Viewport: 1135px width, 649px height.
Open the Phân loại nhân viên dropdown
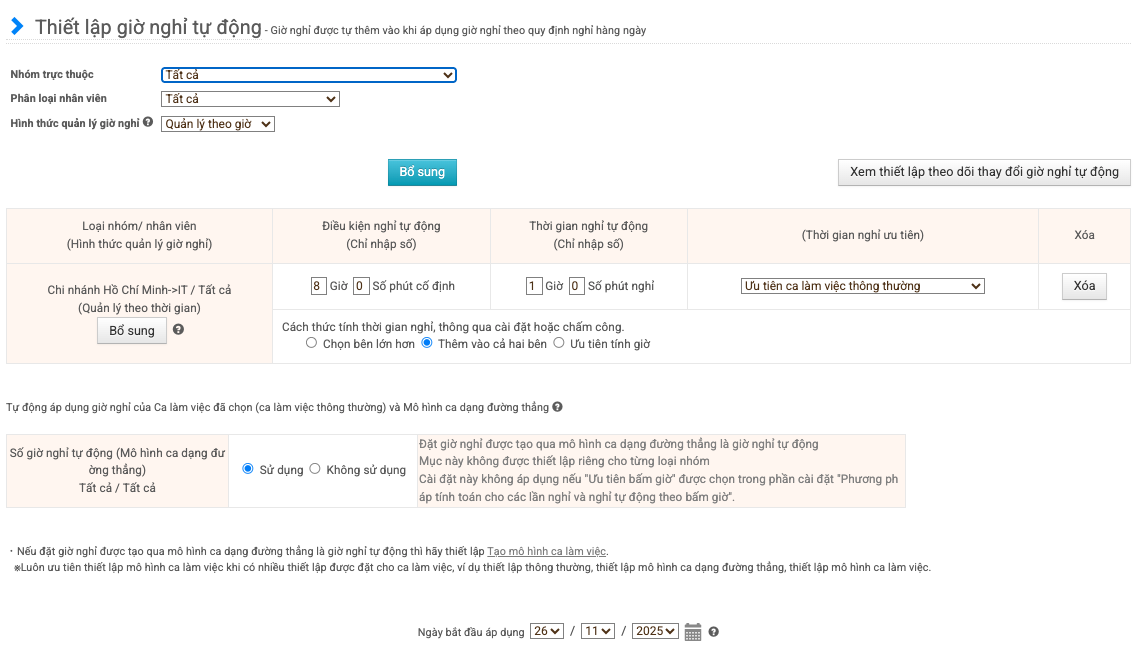(250, 99)
